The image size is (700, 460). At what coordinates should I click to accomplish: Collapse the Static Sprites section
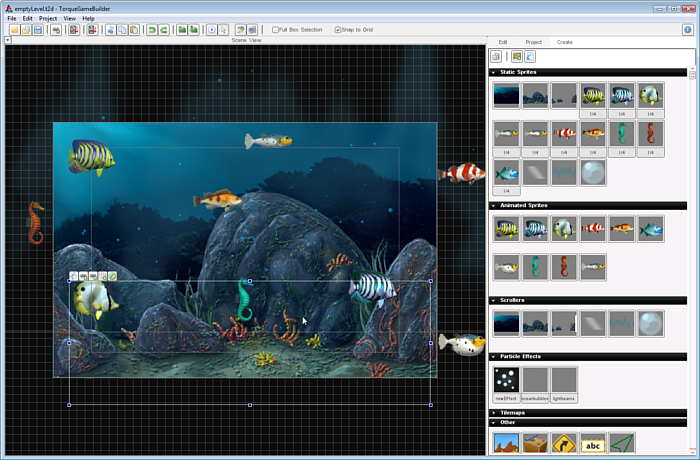click(493, 72)
